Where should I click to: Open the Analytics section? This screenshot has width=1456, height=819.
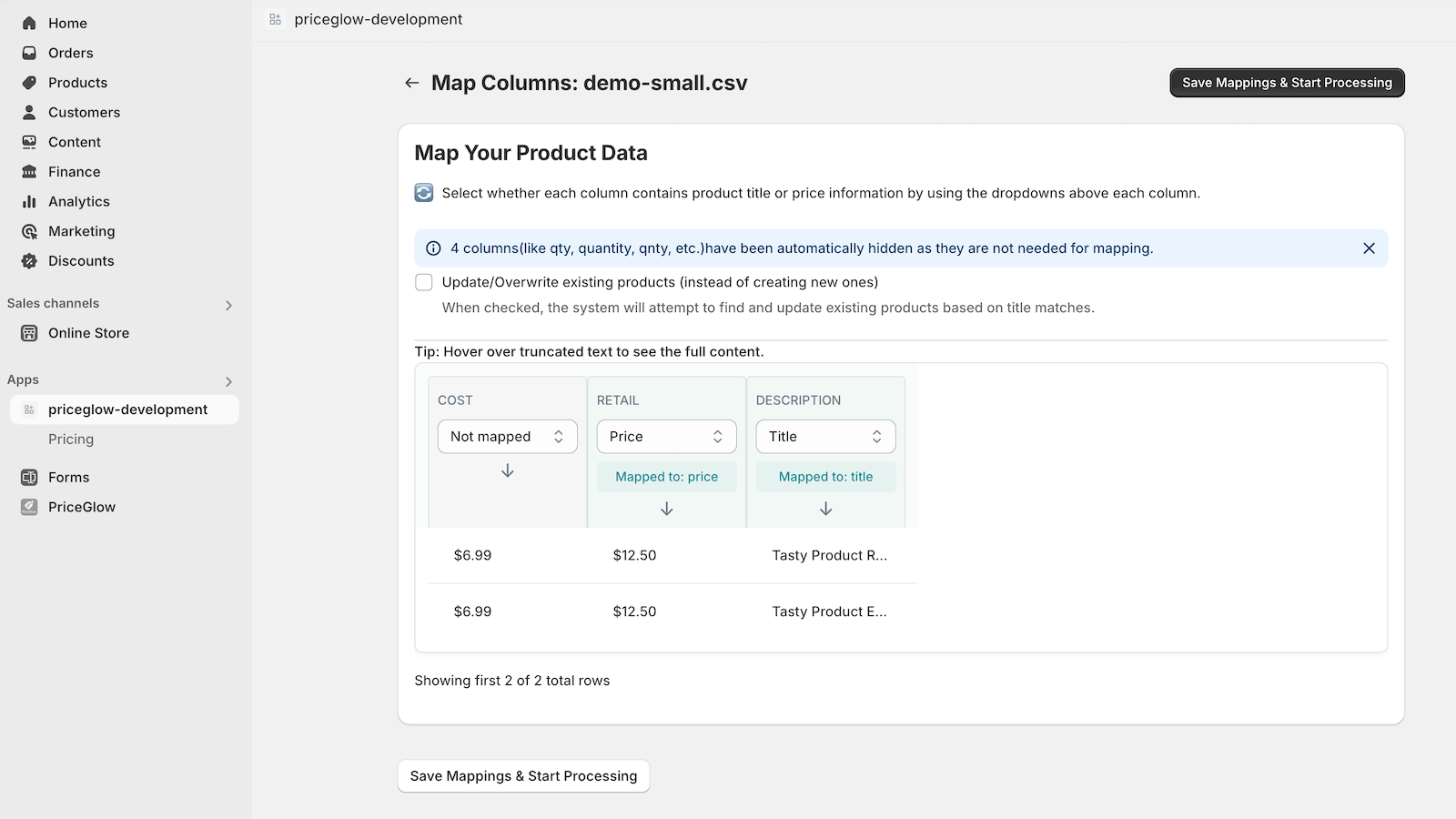[79, 201]
